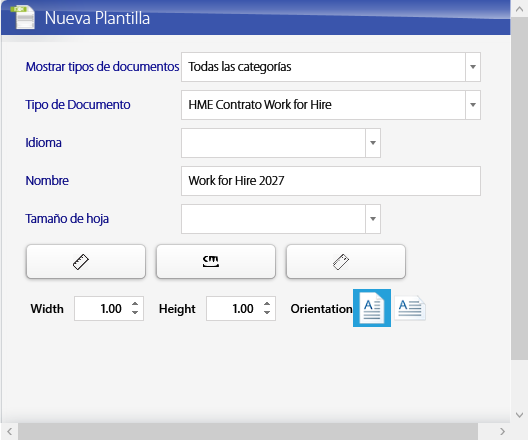Screen dimensions: 528x440
Task: Click the vertical scrollbar thumb
Action: 519,189
